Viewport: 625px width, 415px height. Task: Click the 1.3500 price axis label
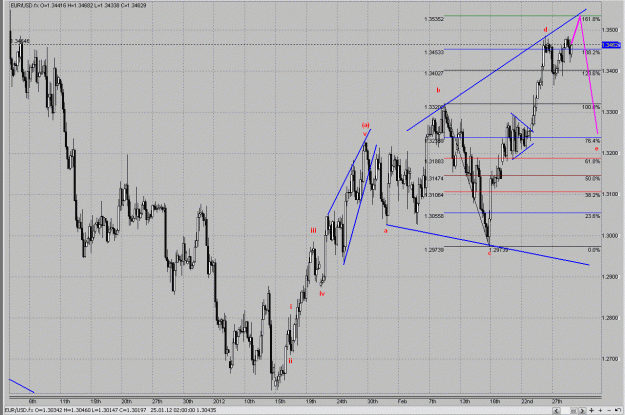pos(610,30)
